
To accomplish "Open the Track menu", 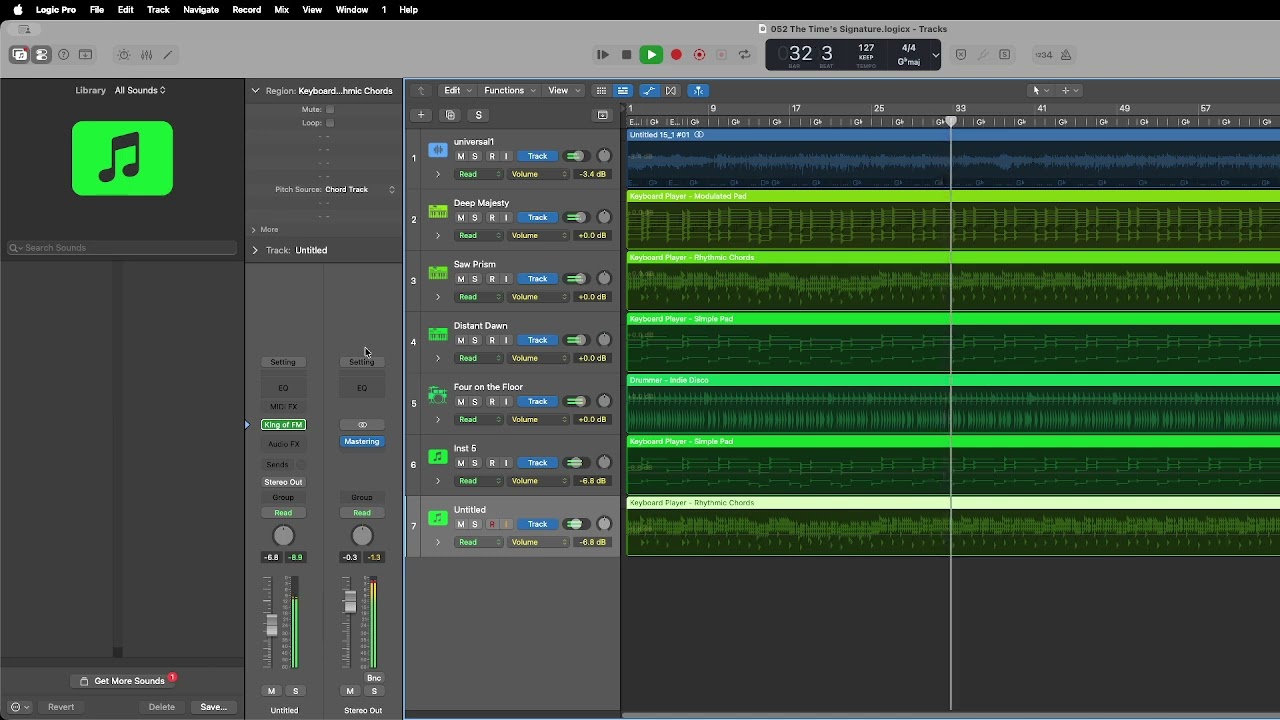I will coord(158,10).
